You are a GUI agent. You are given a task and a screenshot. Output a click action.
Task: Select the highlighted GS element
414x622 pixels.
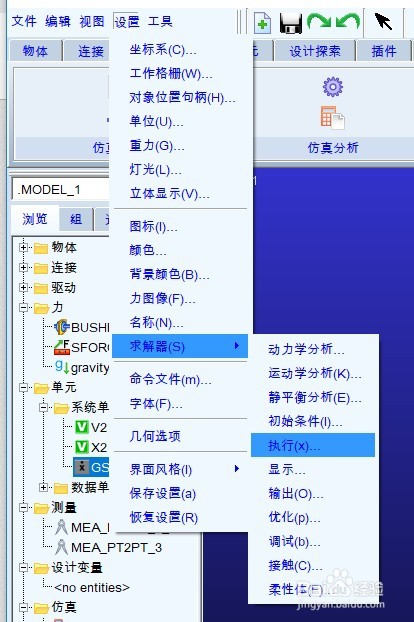[91, 467]
